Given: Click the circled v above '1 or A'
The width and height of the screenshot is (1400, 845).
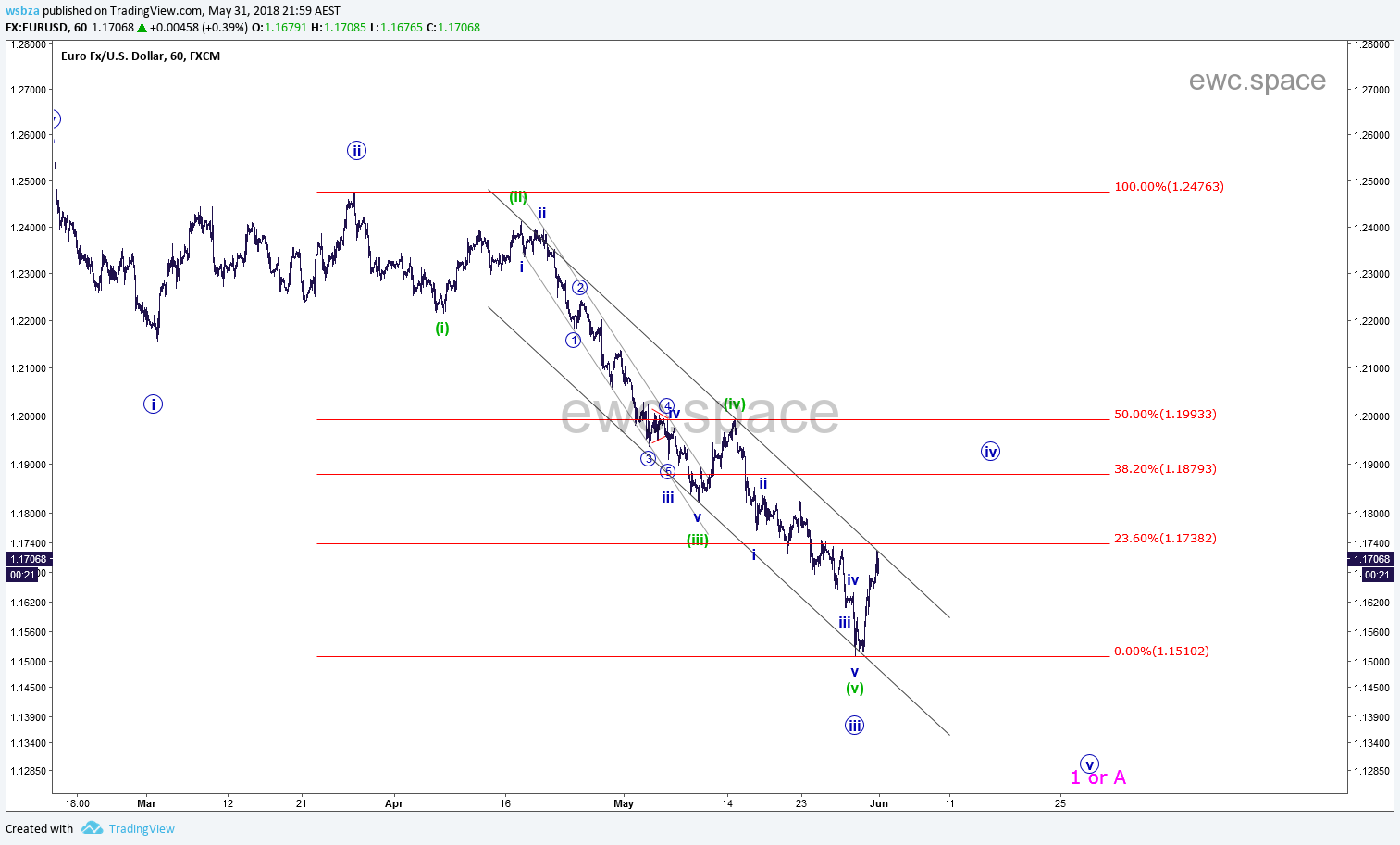Looking at the screenshot, I should click(x=1090, y=764).
